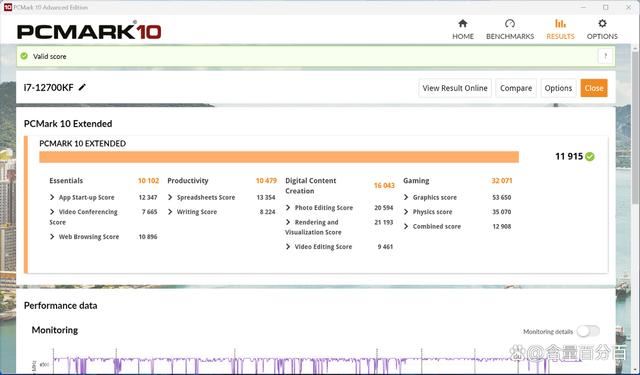The height and width of the screenshot is (375, 640).
Task: Open the Options gear icon
Action: [x=602, y=24]
